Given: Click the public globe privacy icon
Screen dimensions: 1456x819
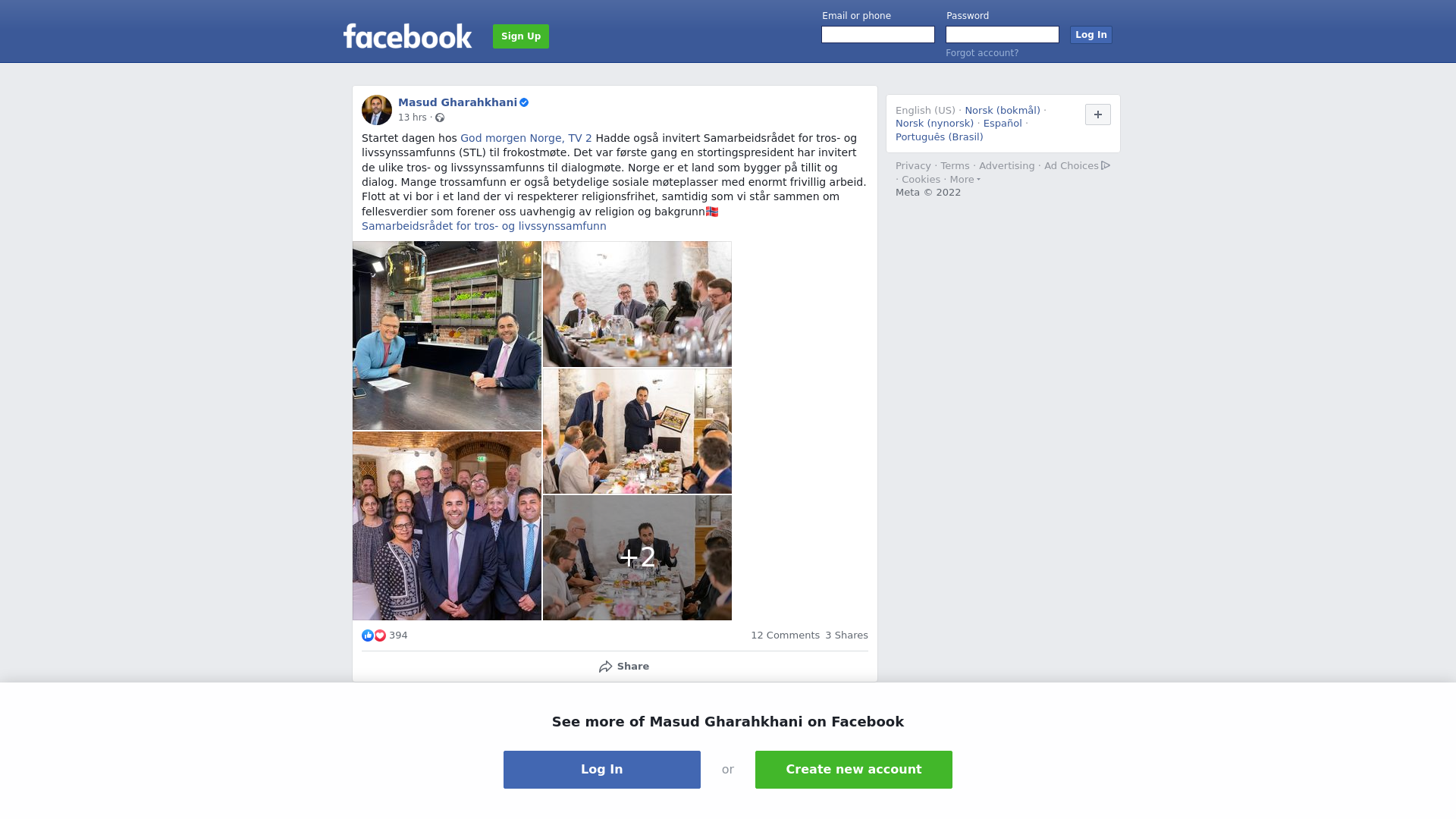Looking at the screenshot, I should click(x=440, y=118).
